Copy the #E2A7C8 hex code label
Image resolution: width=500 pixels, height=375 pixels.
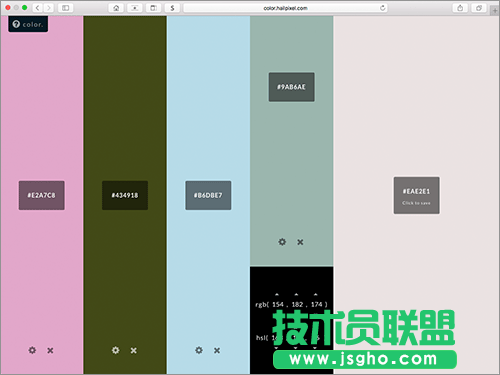[42, 195]
